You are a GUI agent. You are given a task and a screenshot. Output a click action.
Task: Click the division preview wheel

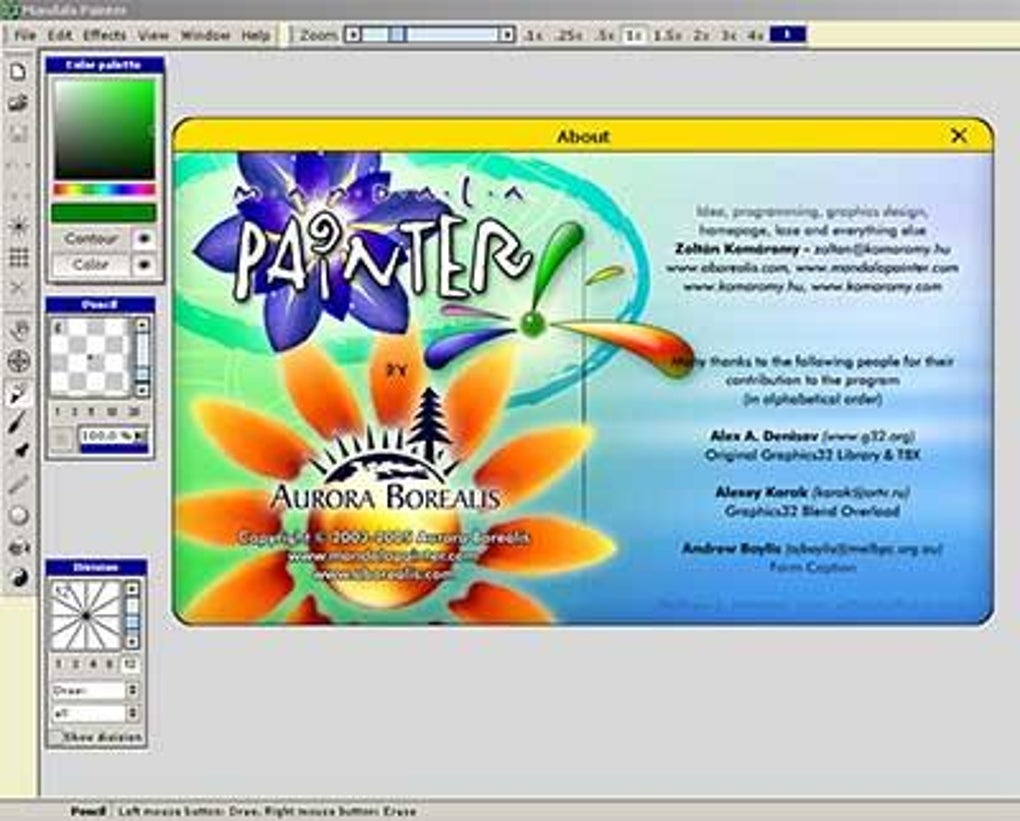point(87,615)
